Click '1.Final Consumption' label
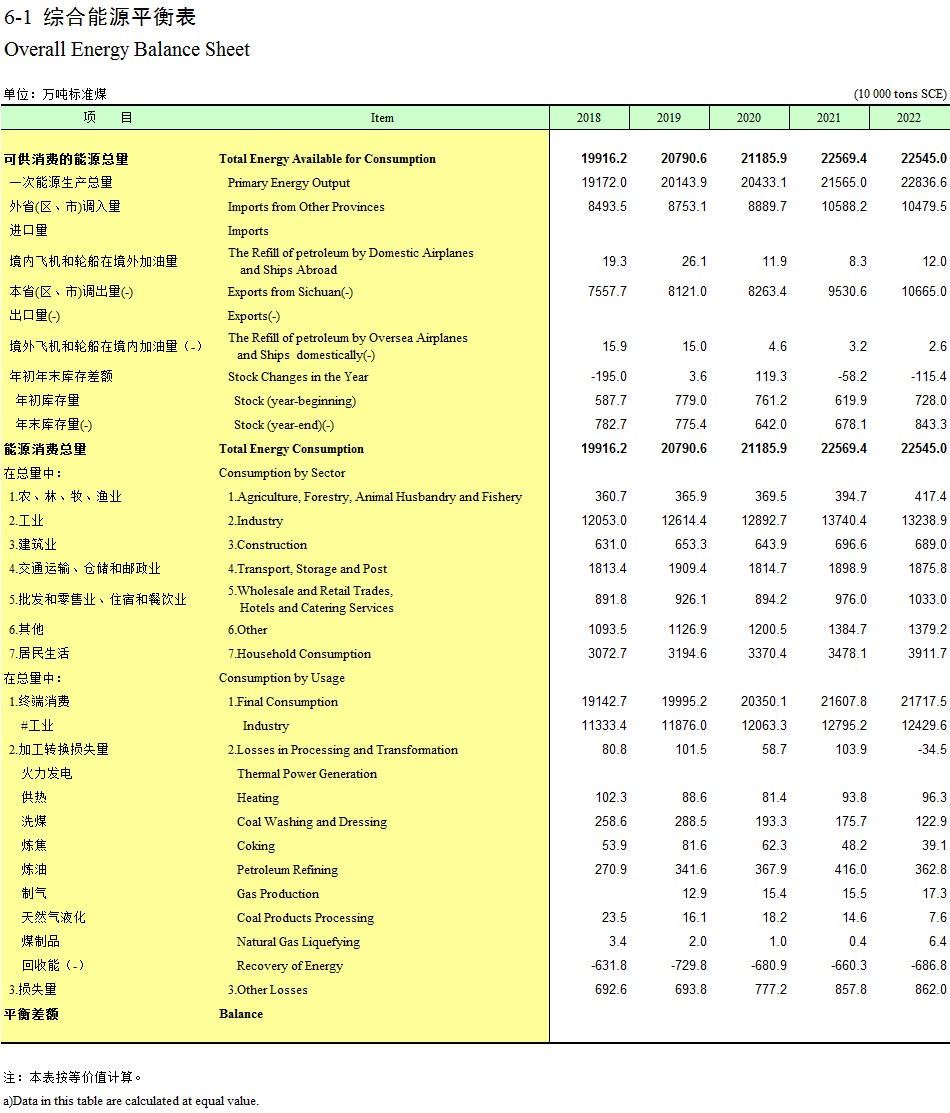The image size is (950, 1113). point(283,702)
